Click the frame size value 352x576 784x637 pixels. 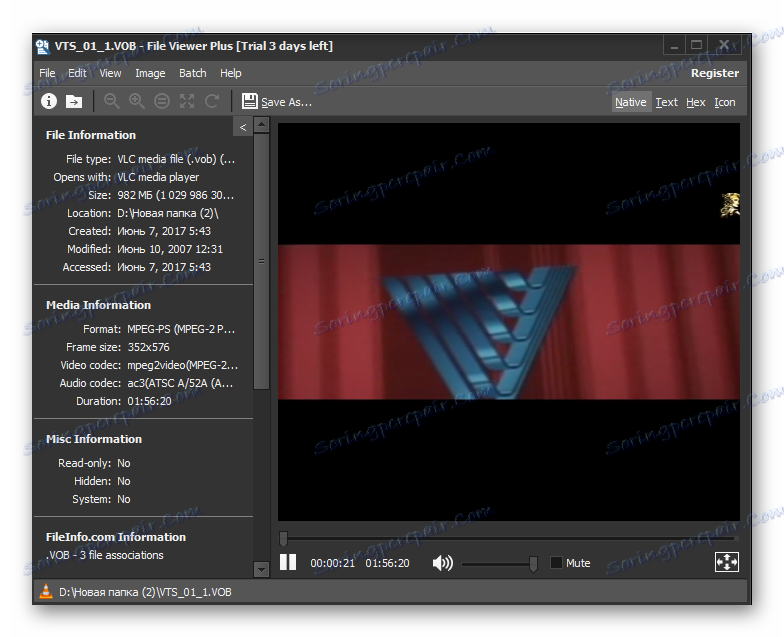(148, 347)
